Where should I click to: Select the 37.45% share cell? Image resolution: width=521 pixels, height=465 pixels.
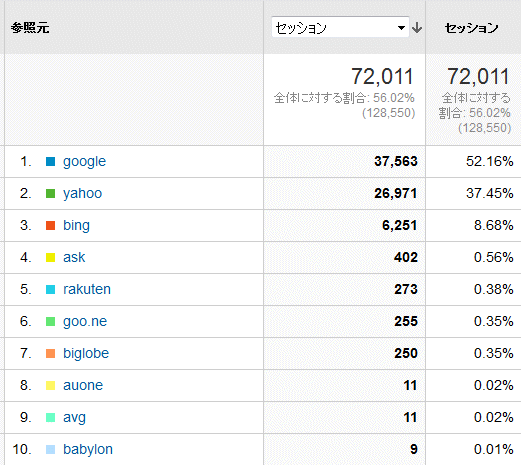490,194
